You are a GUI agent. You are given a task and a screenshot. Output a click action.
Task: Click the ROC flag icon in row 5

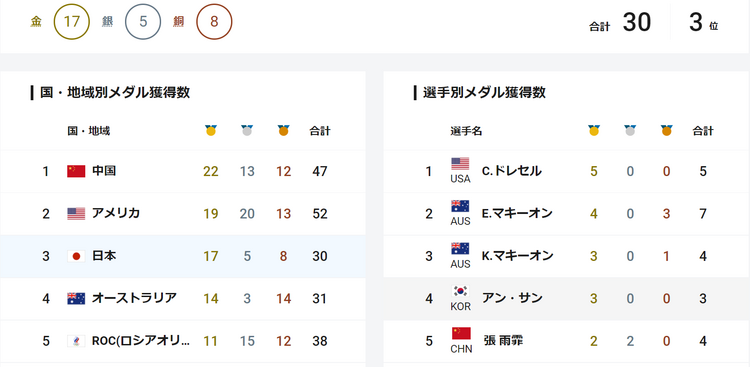(x=76, y=341)
